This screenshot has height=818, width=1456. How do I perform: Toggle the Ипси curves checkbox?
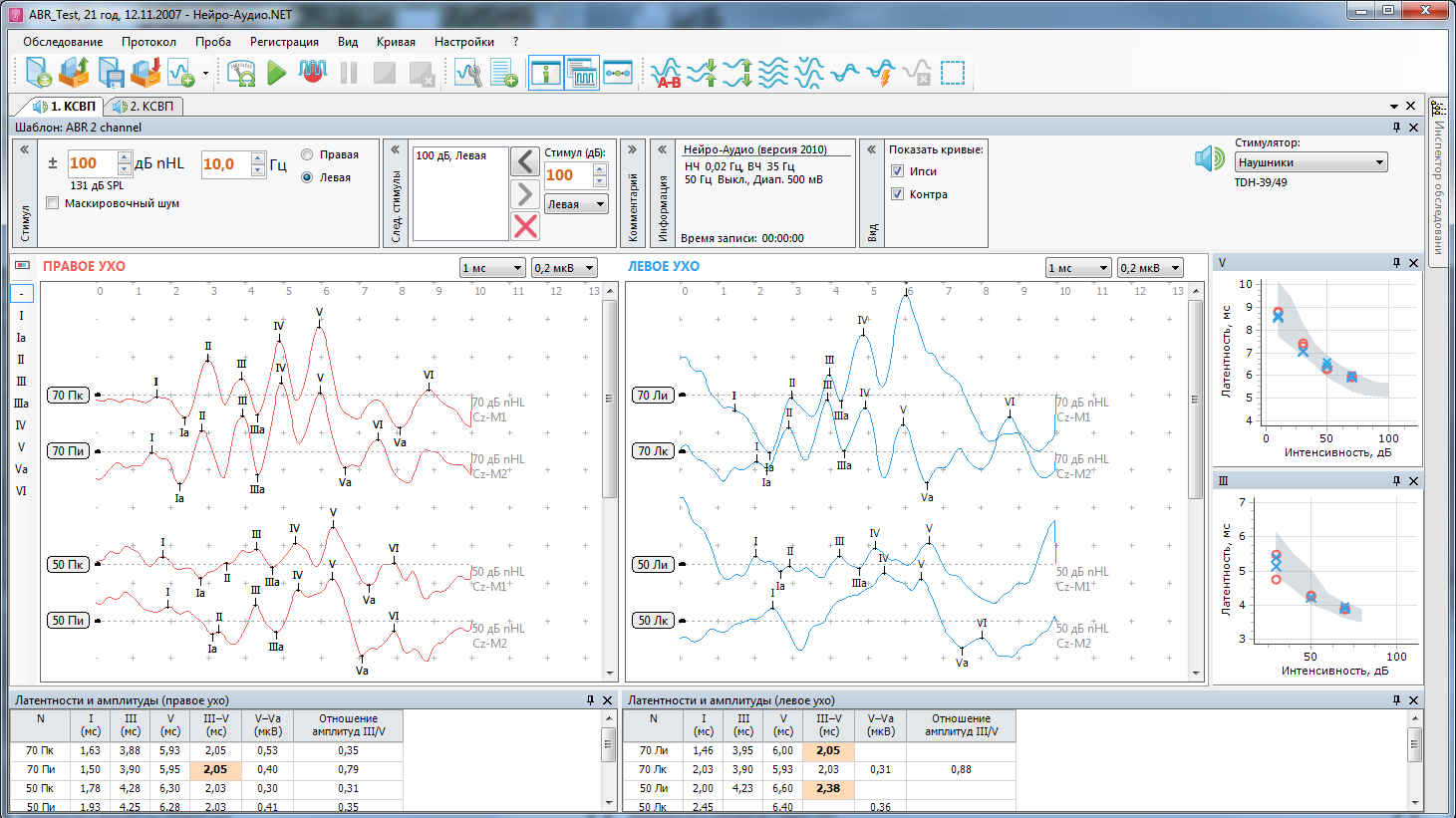897,171
